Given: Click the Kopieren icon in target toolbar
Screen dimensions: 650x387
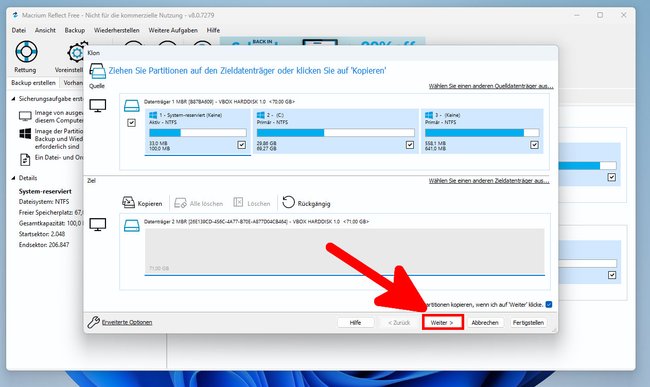Looking at the screenshot, I should coord(128,202).
